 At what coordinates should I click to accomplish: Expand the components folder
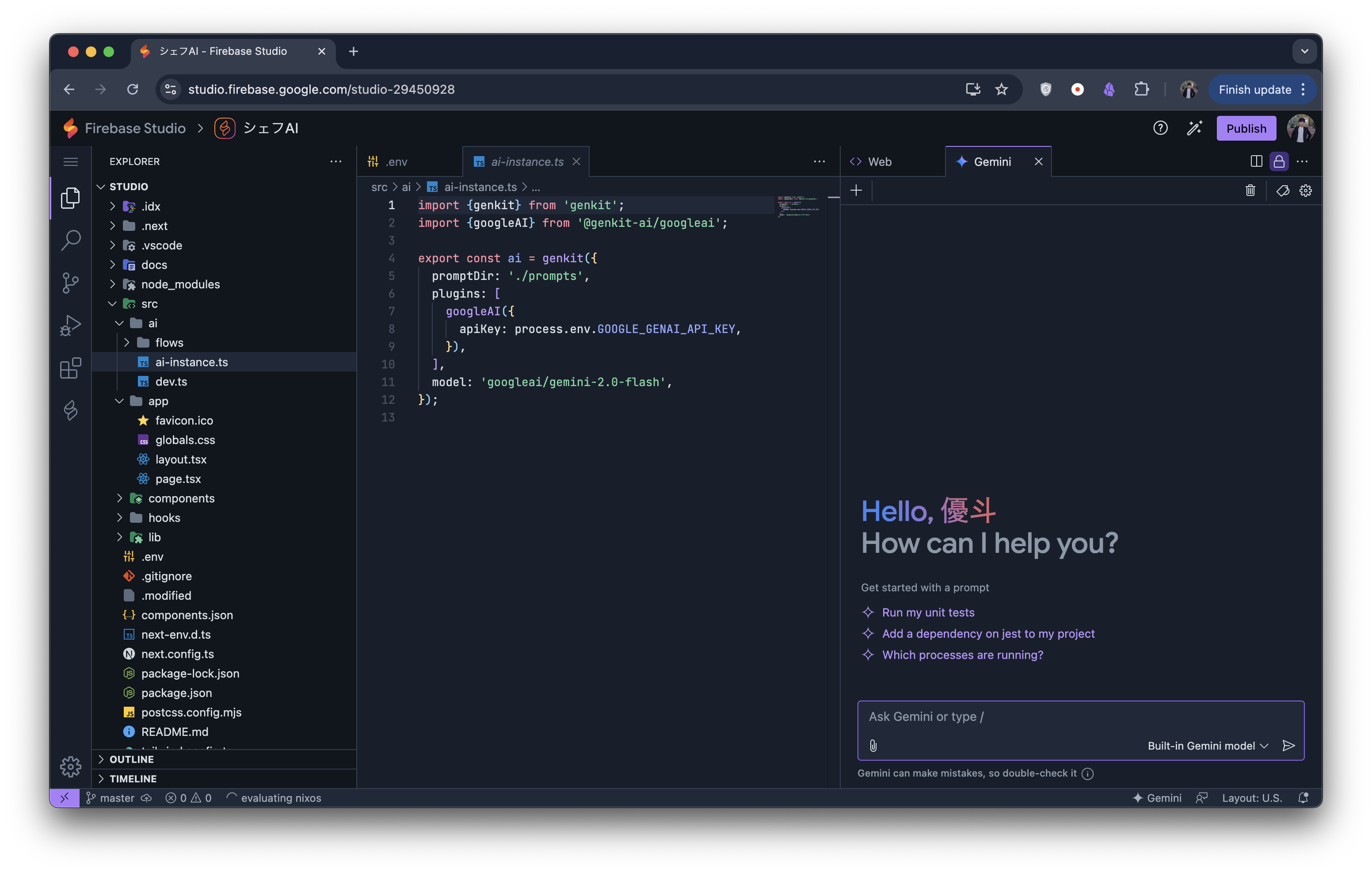coord(181,498)
